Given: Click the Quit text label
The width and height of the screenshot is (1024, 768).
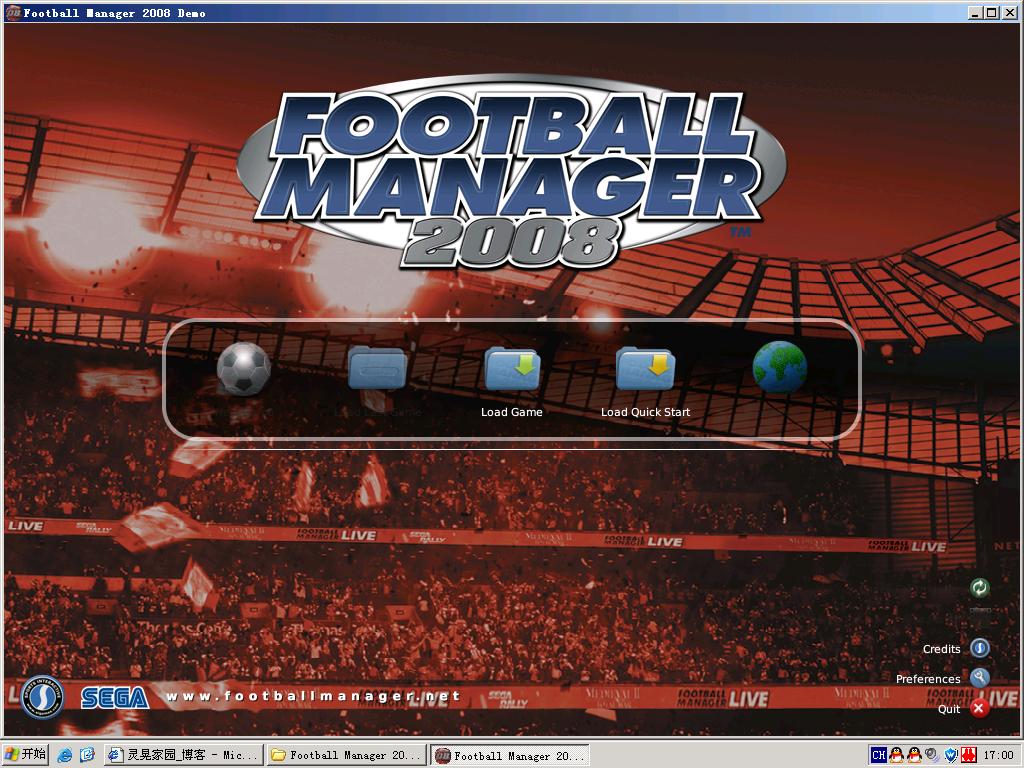Looking at the screenshot, I should 949,709.
